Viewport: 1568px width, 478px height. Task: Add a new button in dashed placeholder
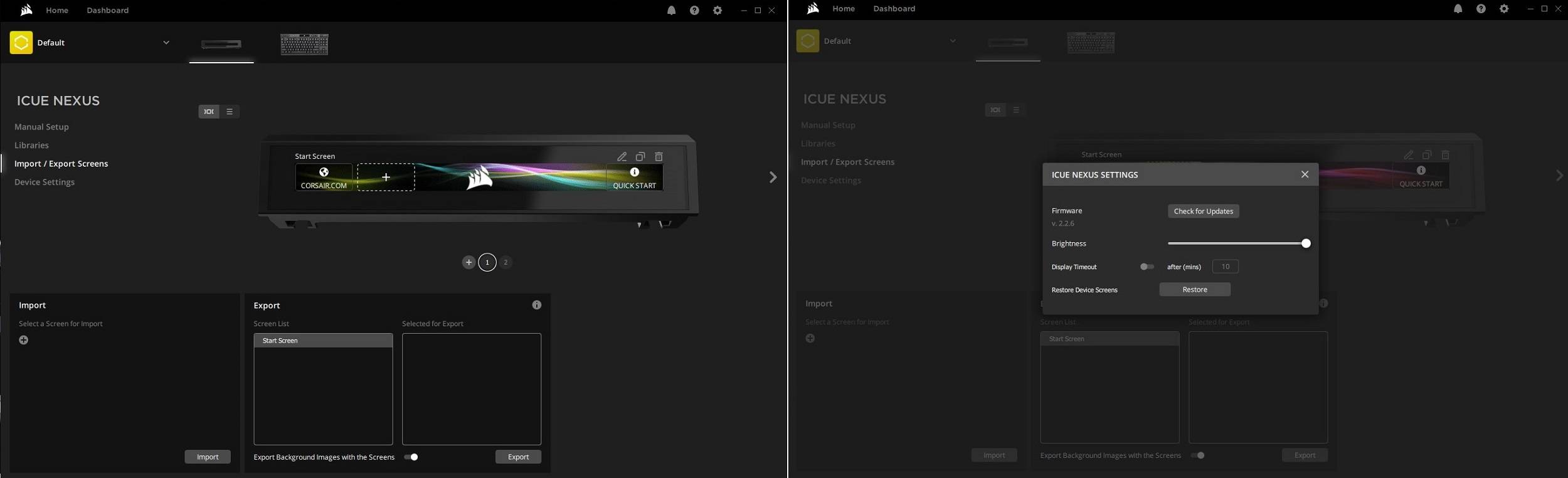point(386,178)
